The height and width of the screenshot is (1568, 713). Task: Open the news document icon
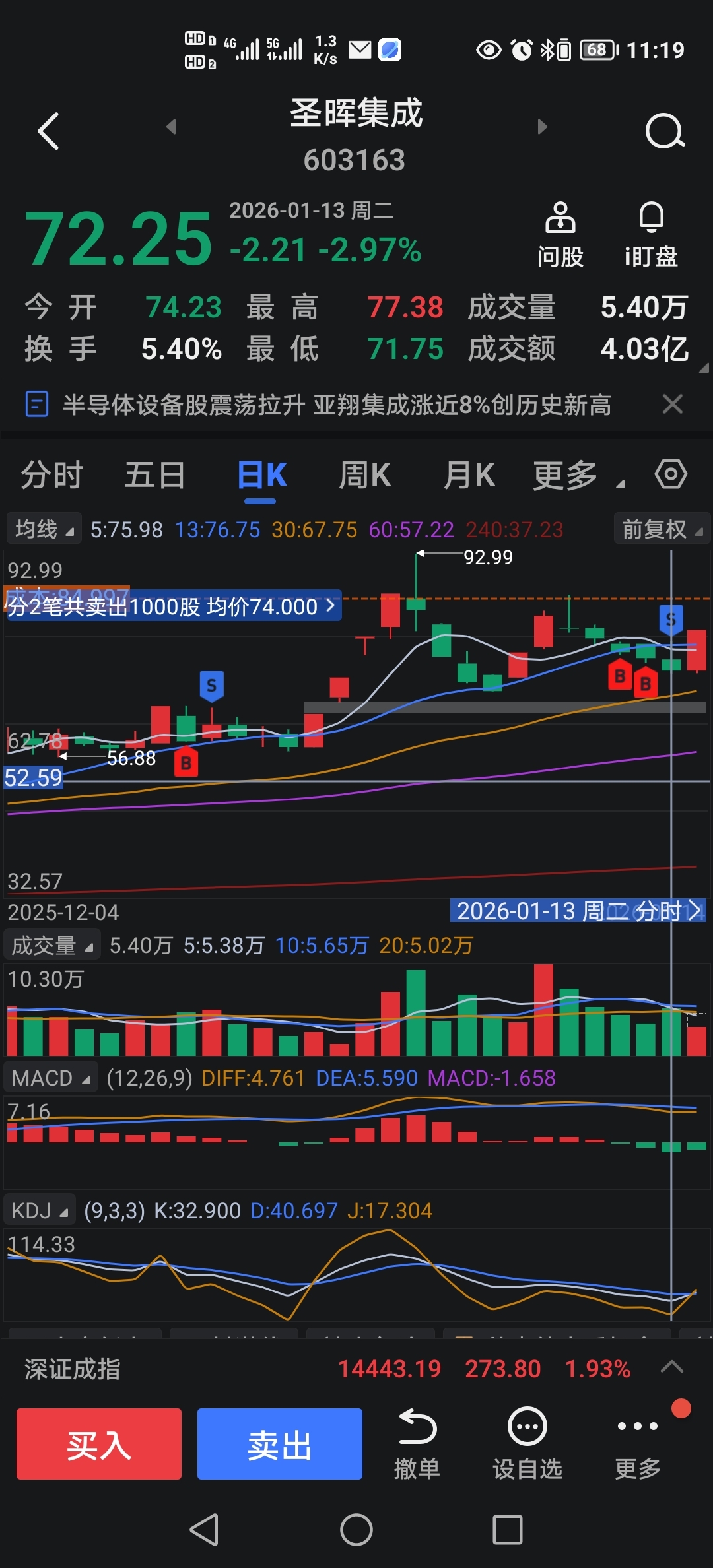(36, 404)
